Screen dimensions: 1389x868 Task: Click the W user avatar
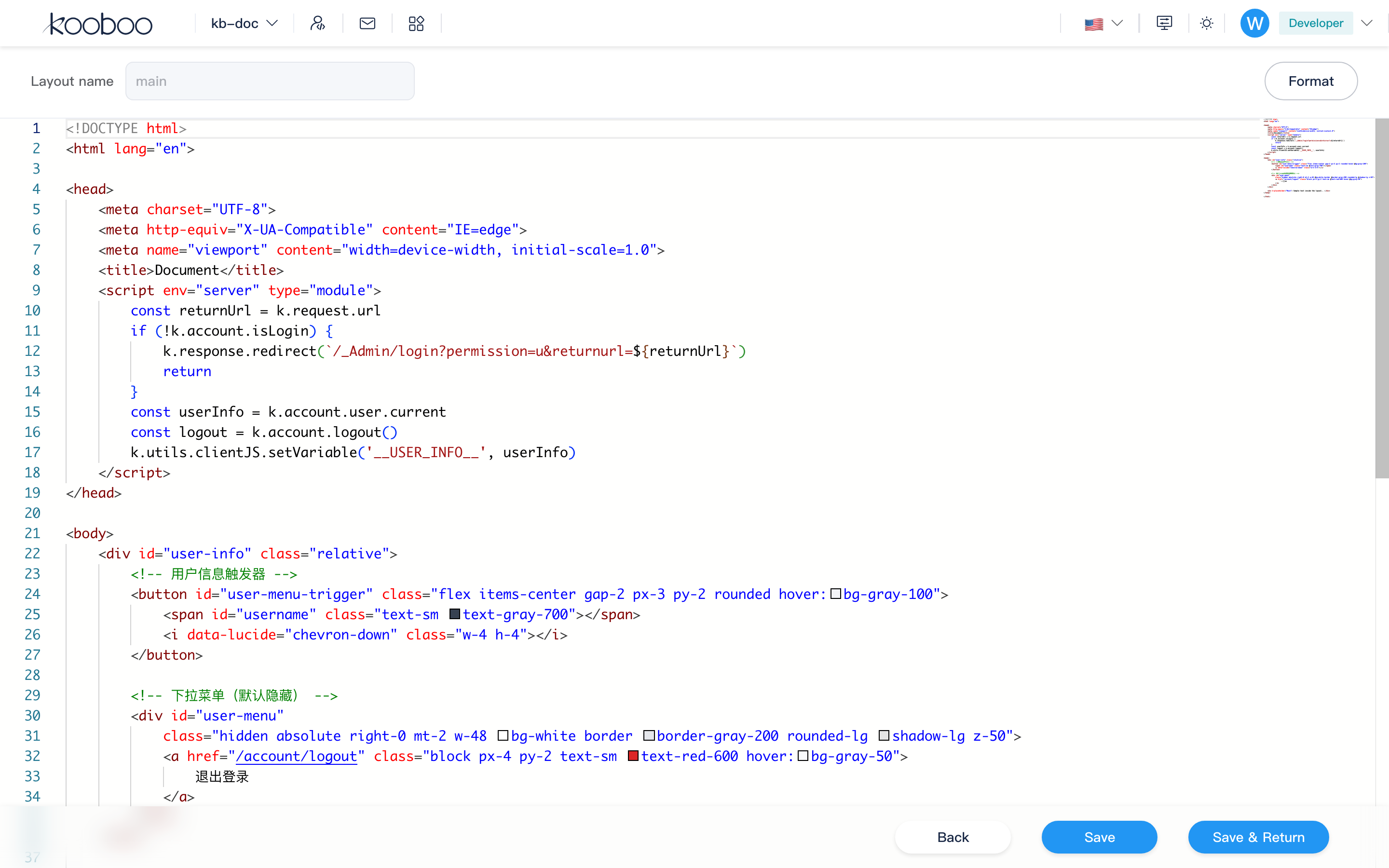[1255, 24]
